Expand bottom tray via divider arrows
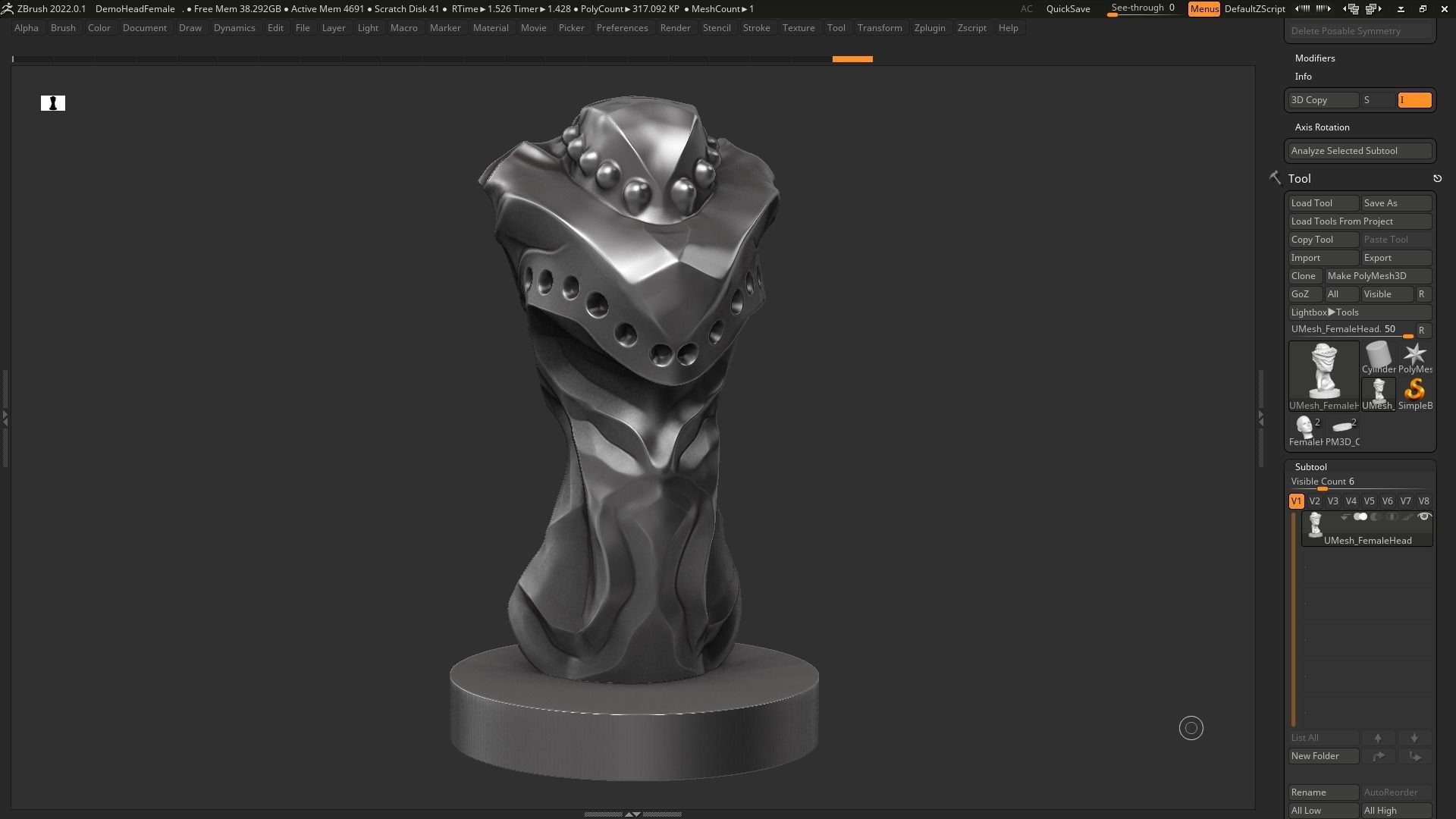This screenshot has height=819, width=1456. [632, 814]
